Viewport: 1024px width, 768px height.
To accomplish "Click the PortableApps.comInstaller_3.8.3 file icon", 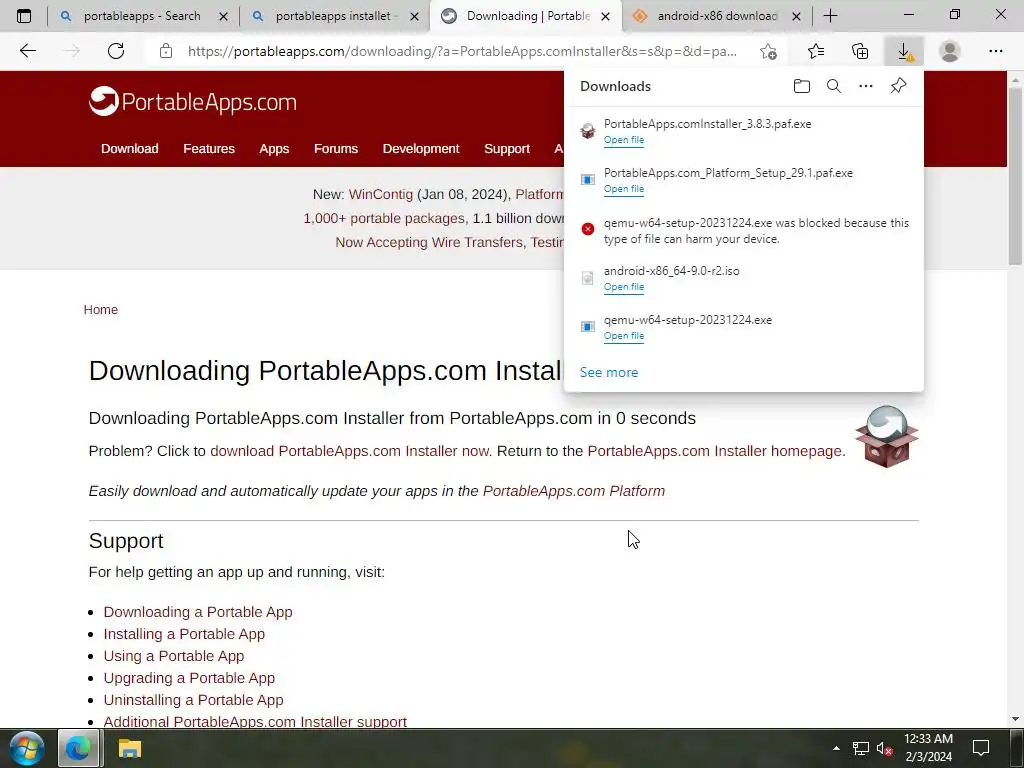I will click(x=588, y=131).
